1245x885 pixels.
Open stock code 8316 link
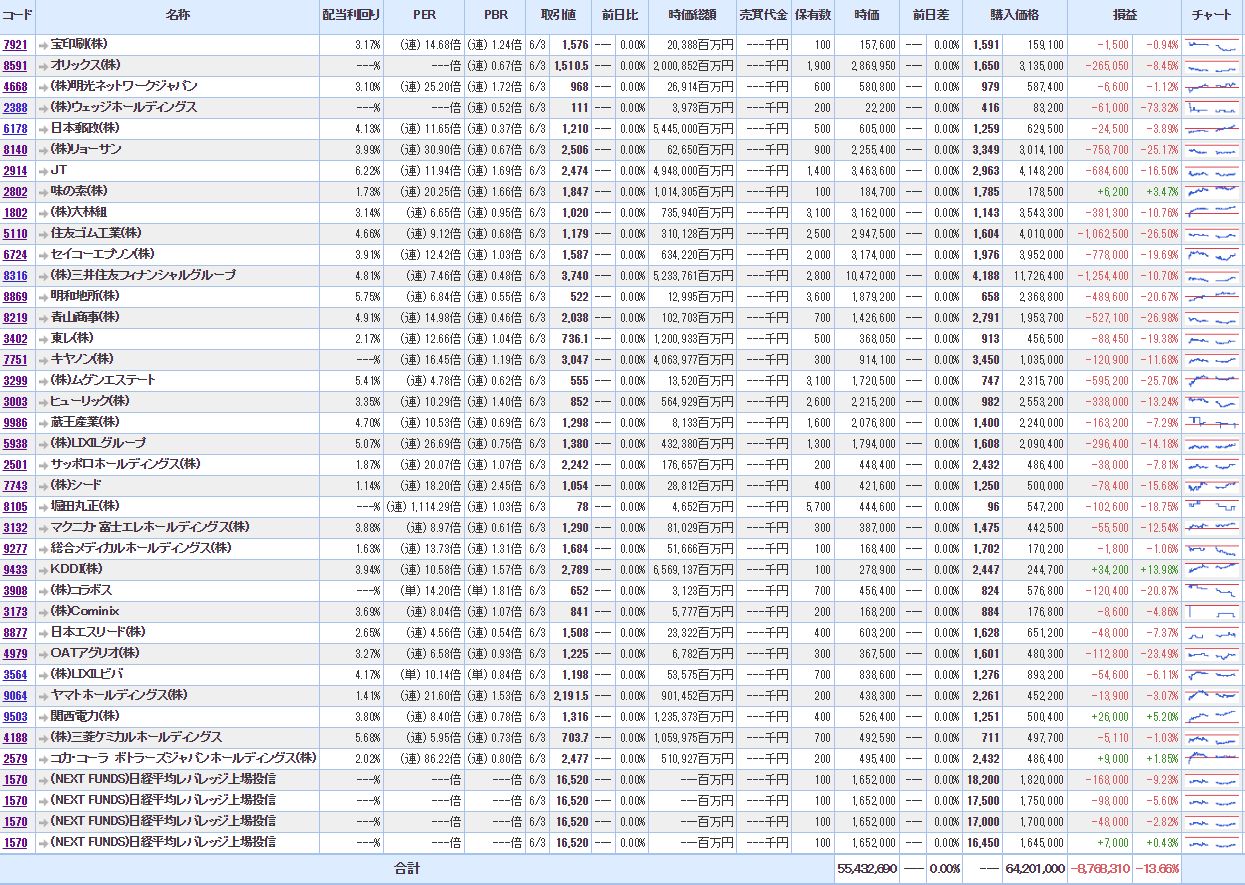click(x=15, y=276)
